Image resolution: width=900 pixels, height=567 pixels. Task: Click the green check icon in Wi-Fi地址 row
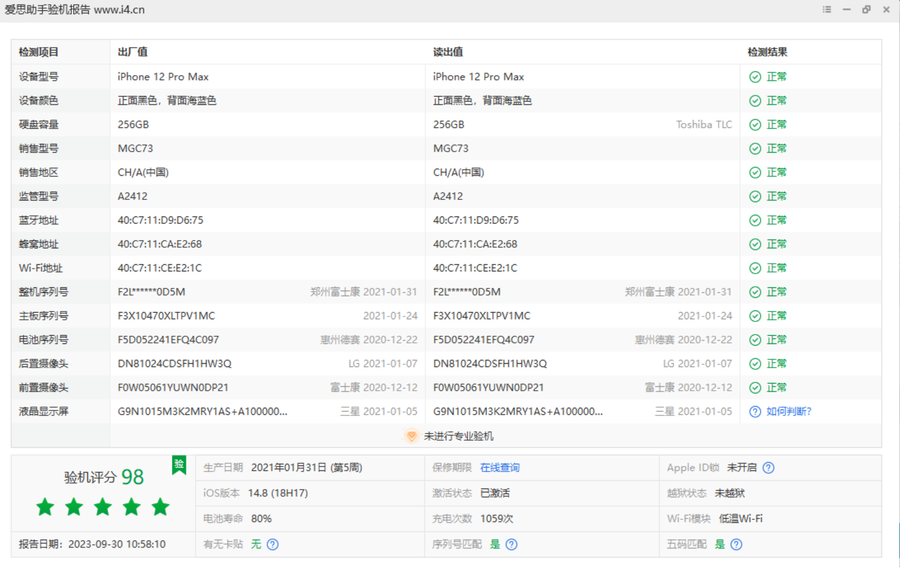point(755,268)
